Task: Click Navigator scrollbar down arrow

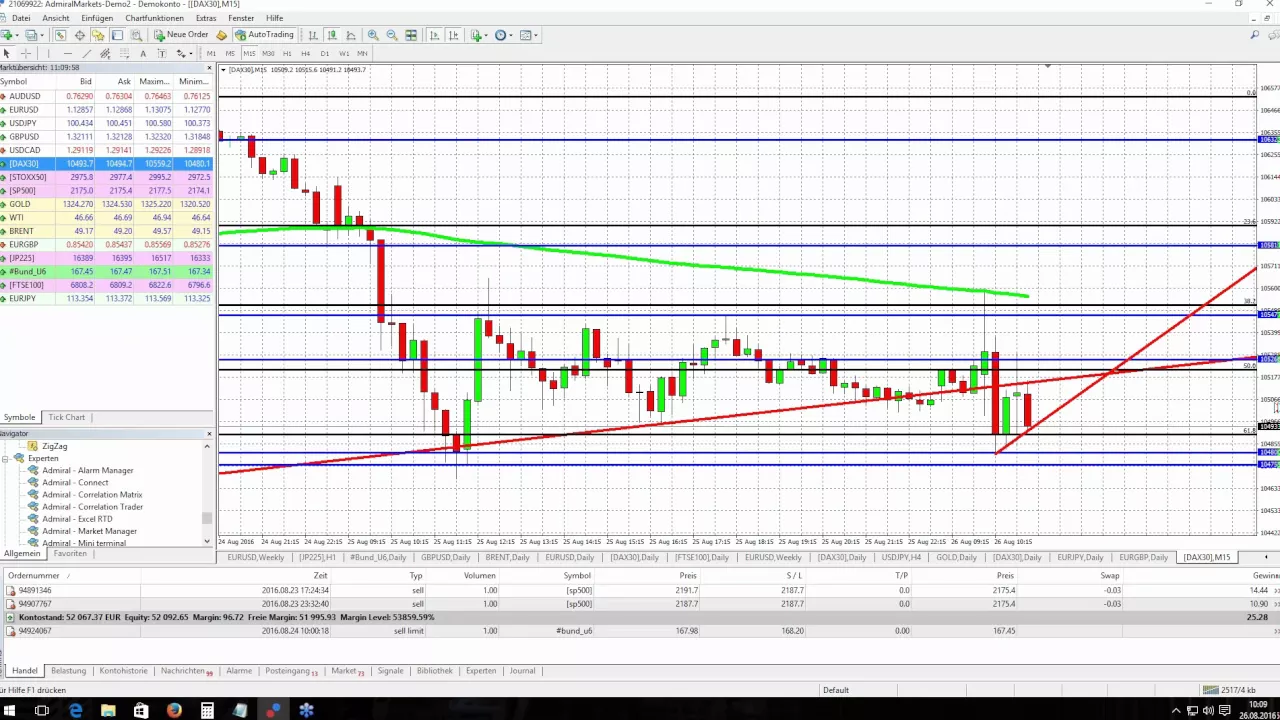Action: pos(207,542)
